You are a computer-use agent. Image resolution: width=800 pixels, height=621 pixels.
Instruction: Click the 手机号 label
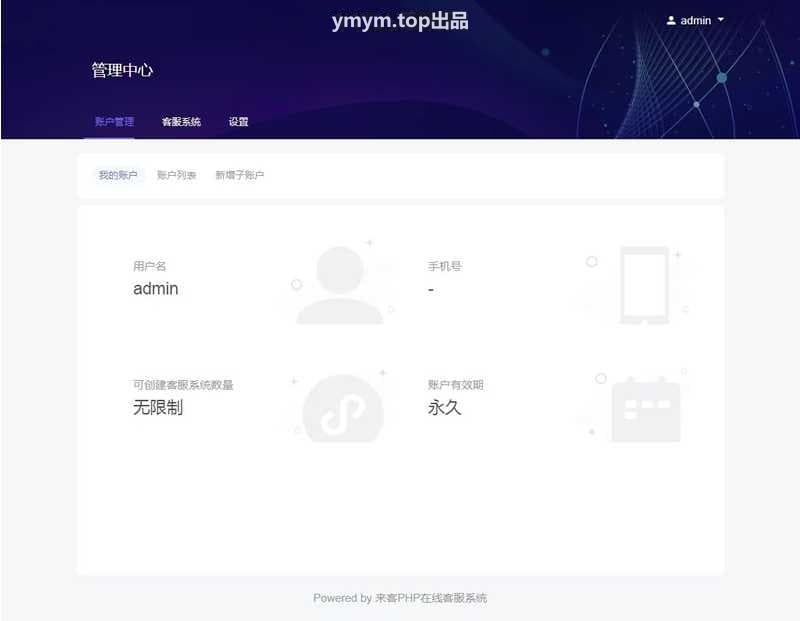click(x=444, y=266)
